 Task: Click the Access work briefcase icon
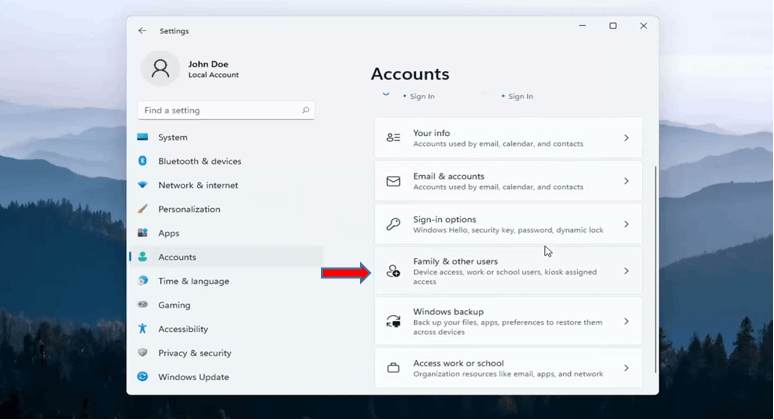(x=393, y=368)
